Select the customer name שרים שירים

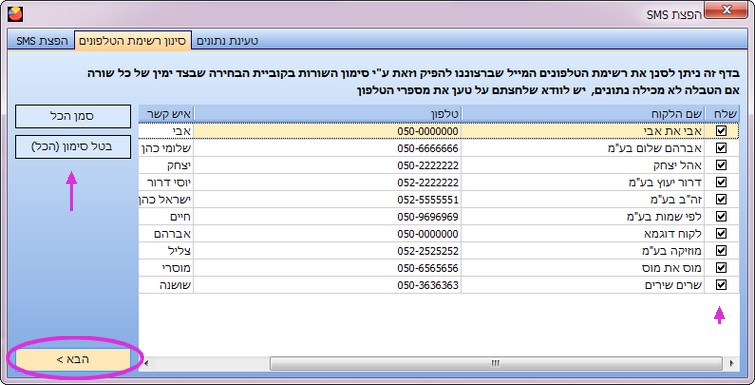(x=674, y=285)
